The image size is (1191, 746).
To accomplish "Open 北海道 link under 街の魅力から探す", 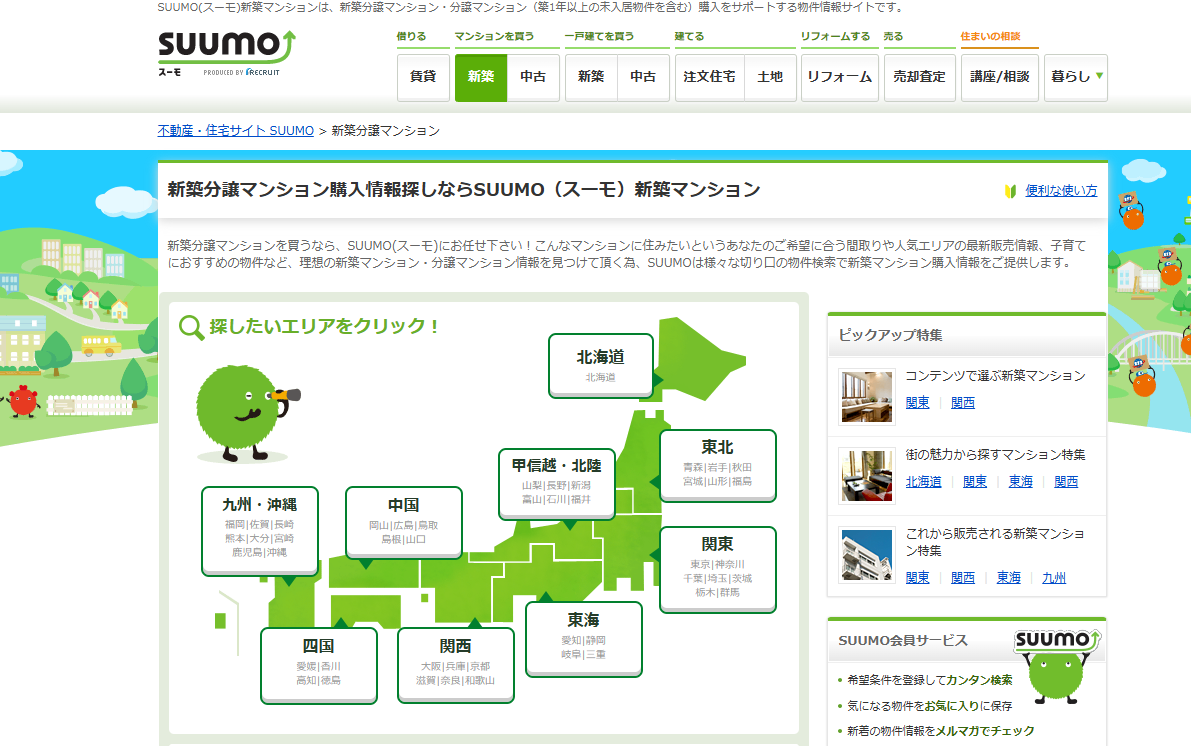I will click(x=924, y=482).
